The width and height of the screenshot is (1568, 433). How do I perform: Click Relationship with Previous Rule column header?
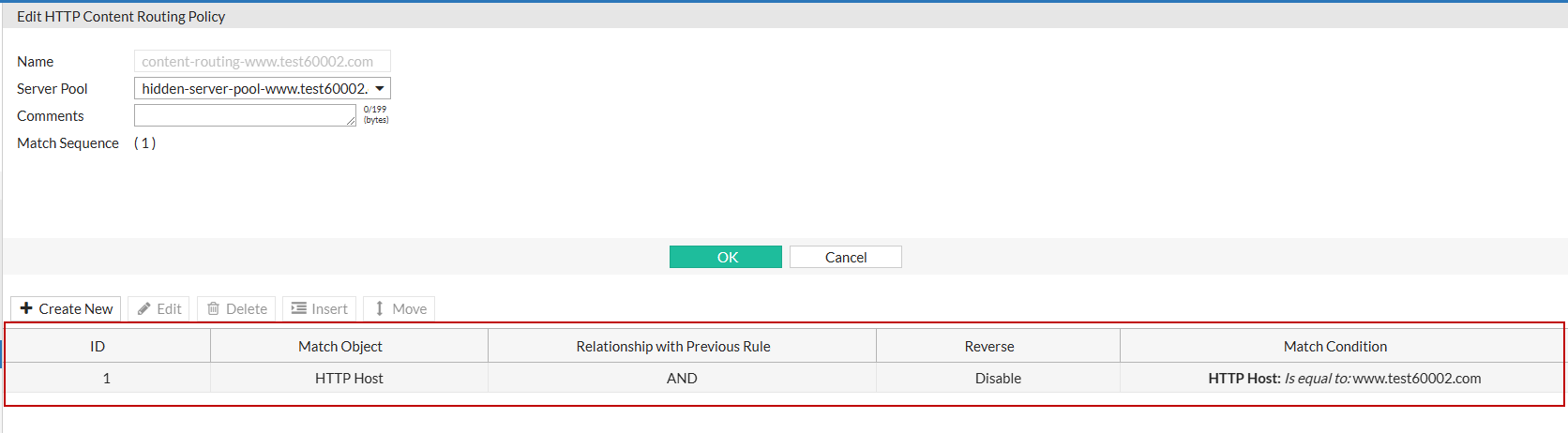point(672,347)
